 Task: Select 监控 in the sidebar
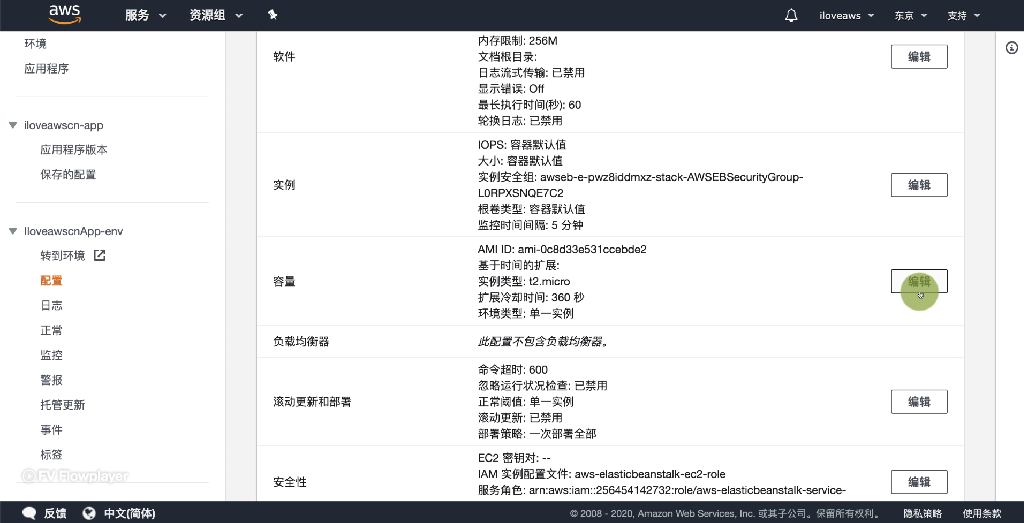(52, 355)
